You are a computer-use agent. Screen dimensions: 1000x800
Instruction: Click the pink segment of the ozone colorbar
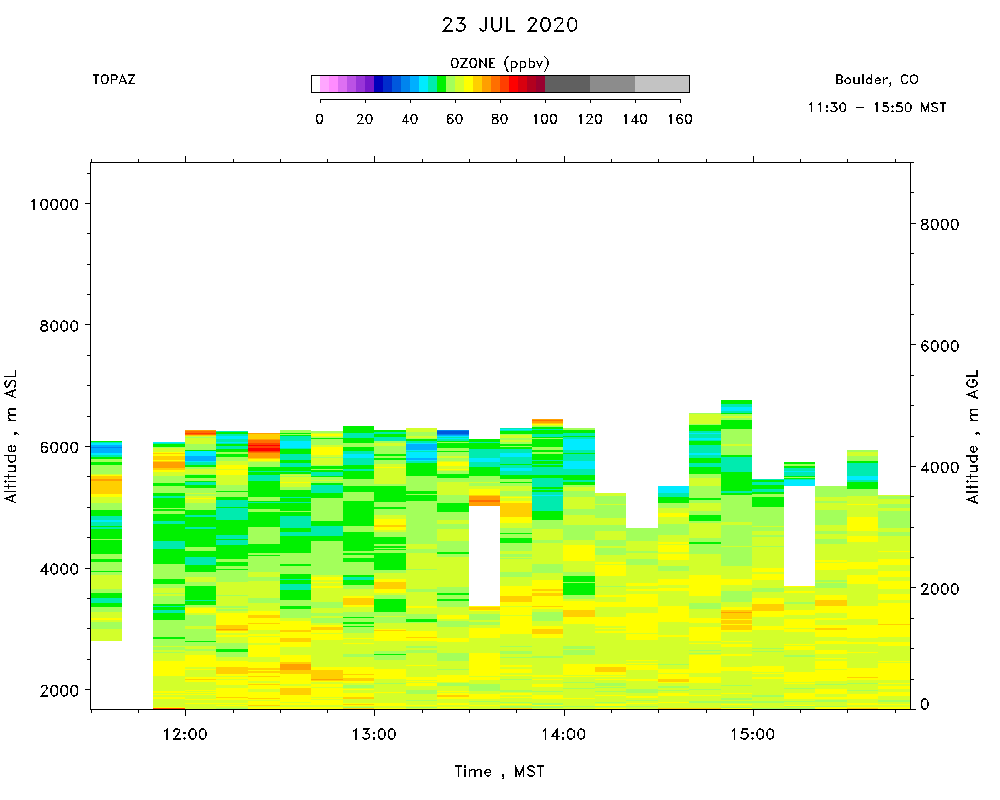click(x=328, y=84)
